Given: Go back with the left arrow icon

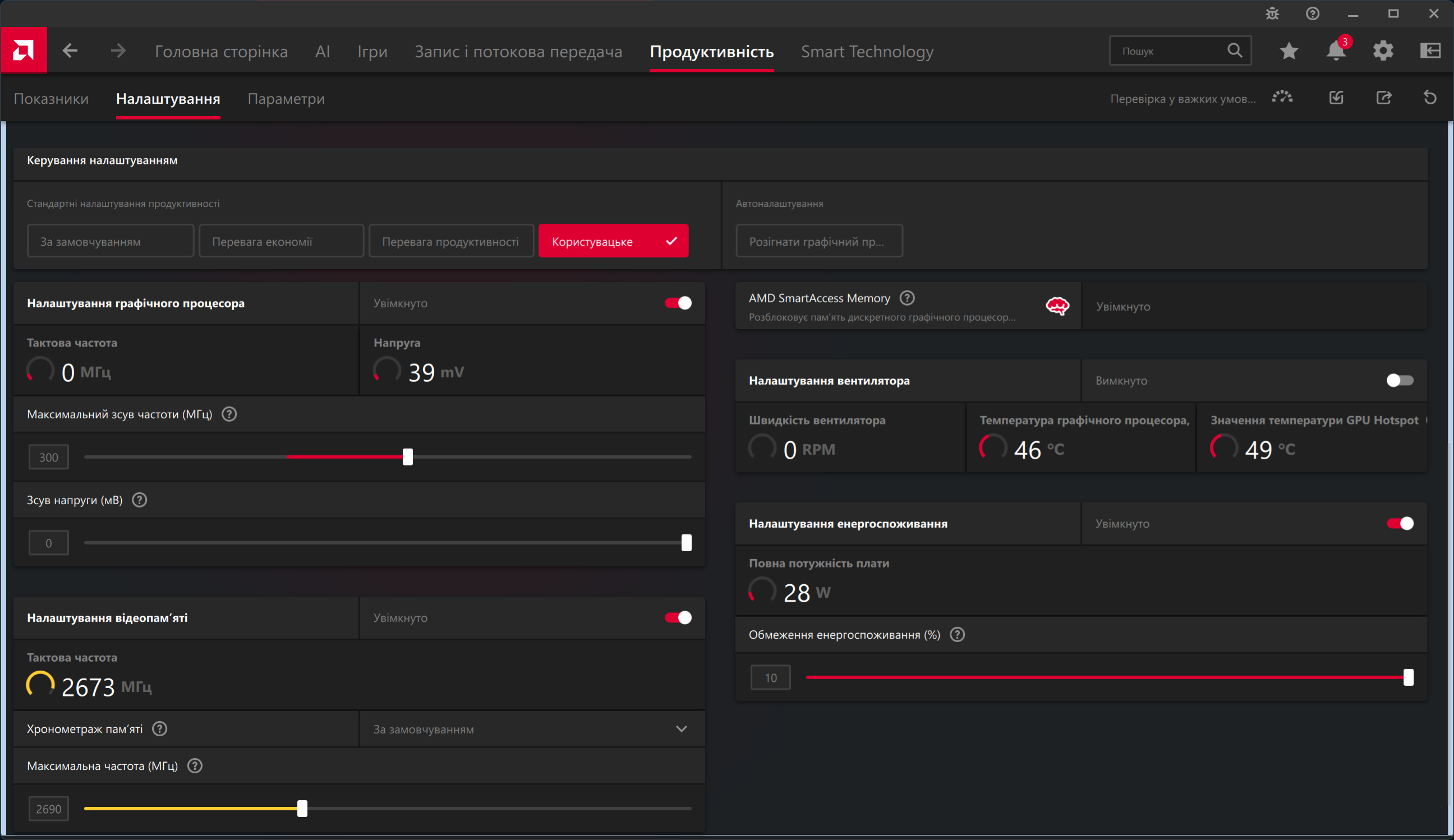Looking at the screenshot, I should coord(70,51).
